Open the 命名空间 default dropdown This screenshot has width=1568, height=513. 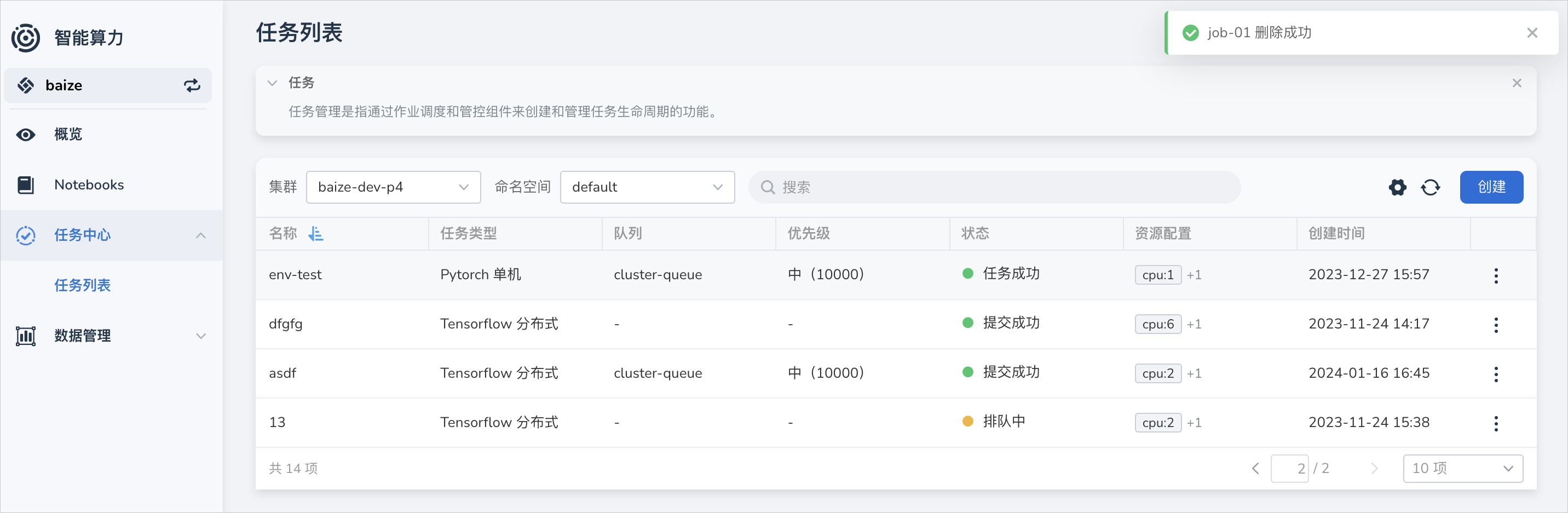coord(647,187)
